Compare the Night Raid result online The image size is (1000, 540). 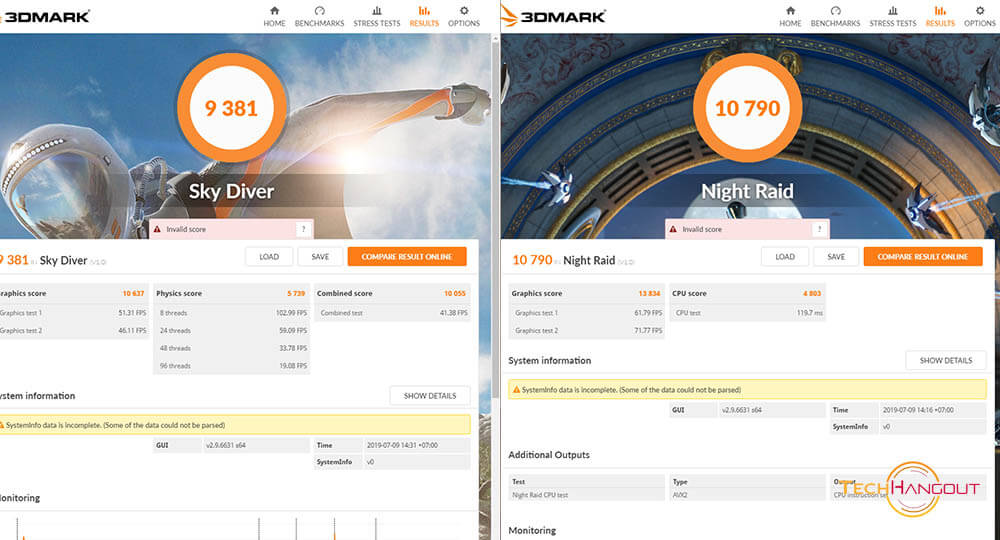pyautogui.click(x=923, y=257)
